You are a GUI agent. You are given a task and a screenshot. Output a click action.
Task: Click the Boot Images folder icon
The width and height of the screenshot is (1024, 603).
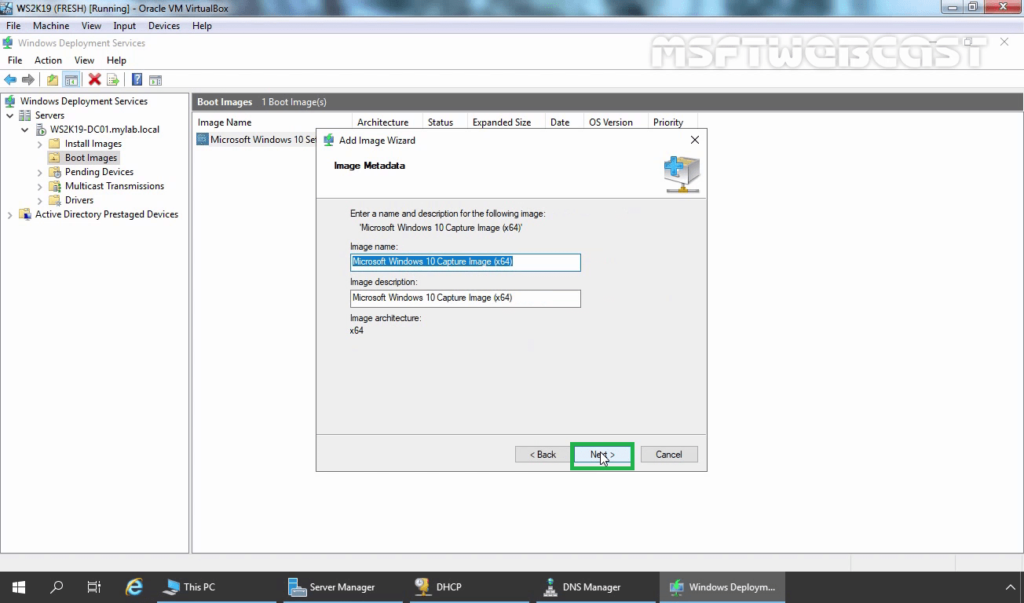(55, 157)
